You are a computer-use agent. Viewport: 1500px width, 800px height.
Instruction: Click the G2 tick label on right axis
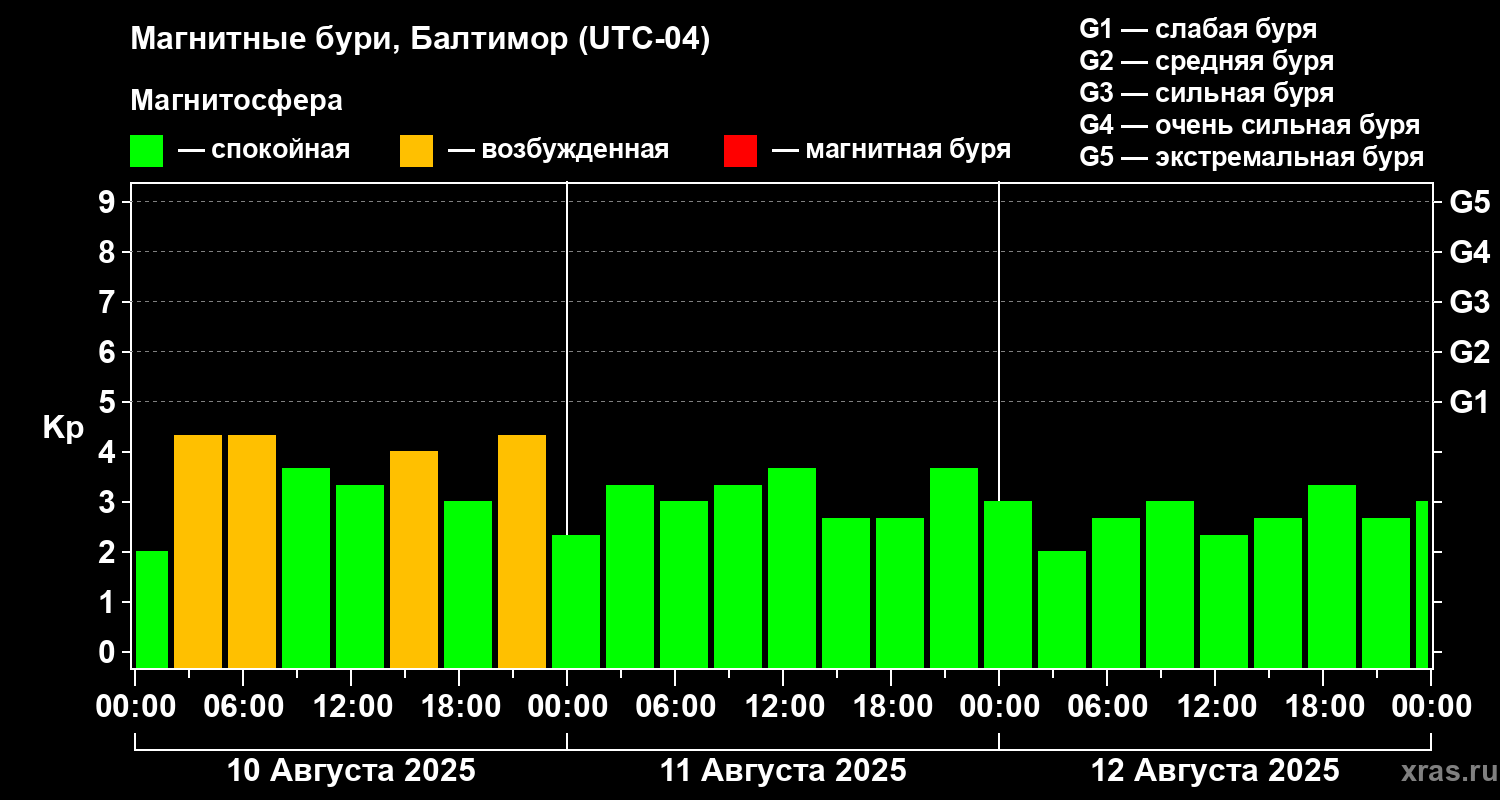point(1469,352)
